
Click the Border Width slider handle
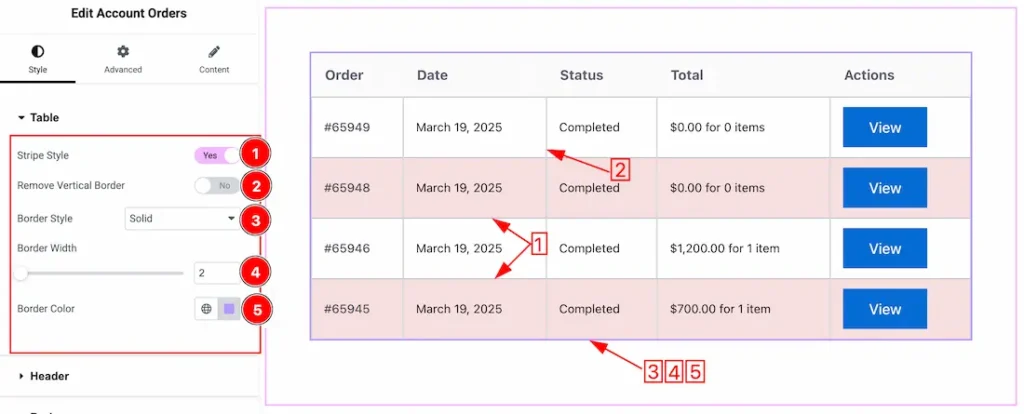click(21, 273)
